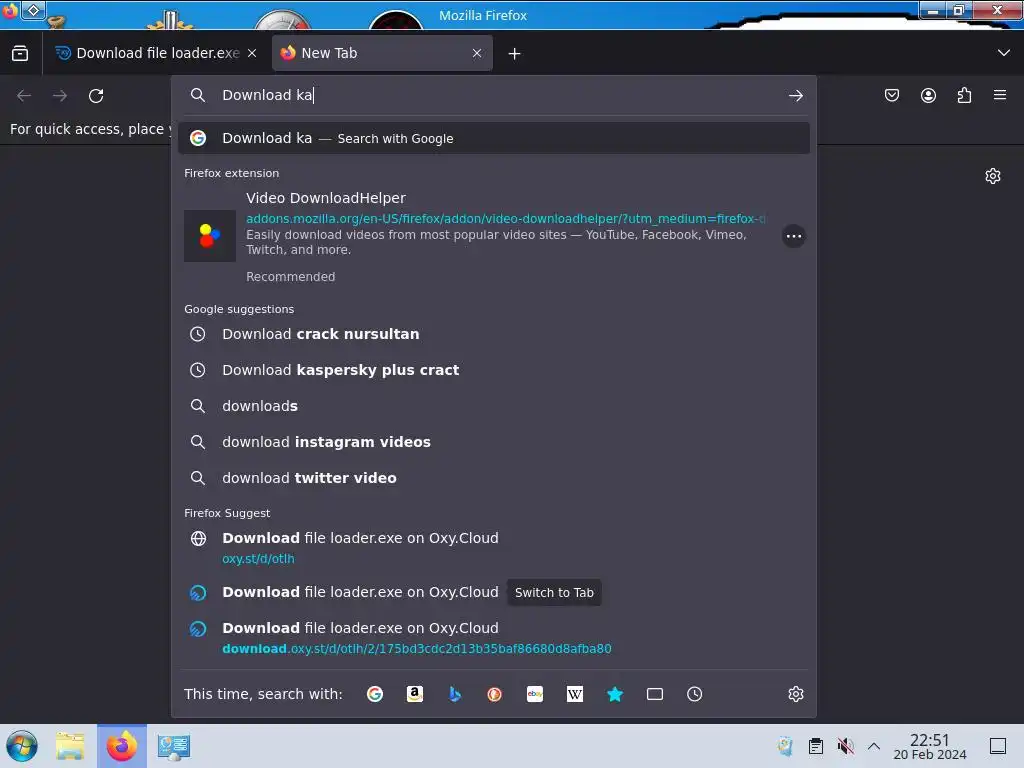Search history with clock icon
Viewport: 1024px width, 768px height.
pos(694,694)
